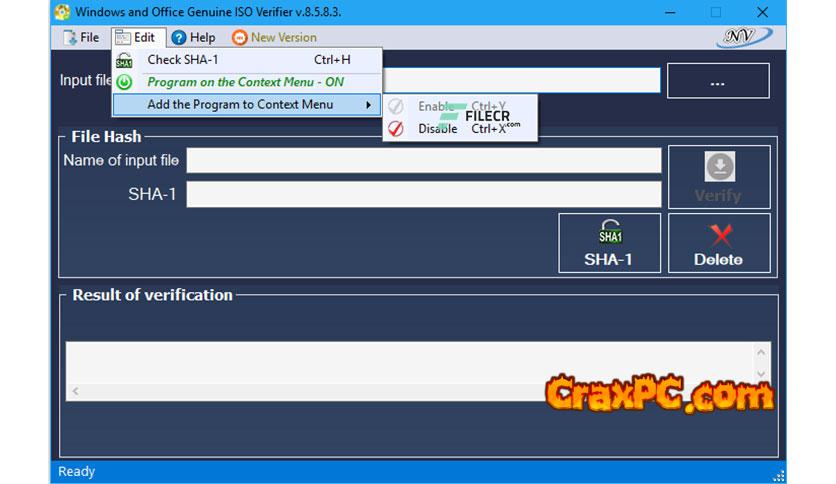Screen dimensions: 836x484
Task: Click the File menu document icon
Action: click(x=70, y=37)
